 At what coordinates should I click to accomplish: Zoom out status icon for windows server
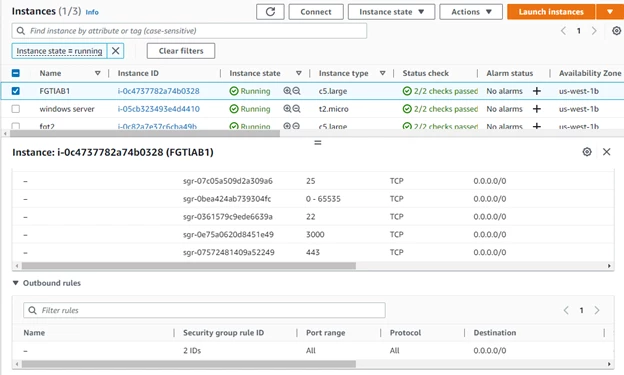coord(296,108)
